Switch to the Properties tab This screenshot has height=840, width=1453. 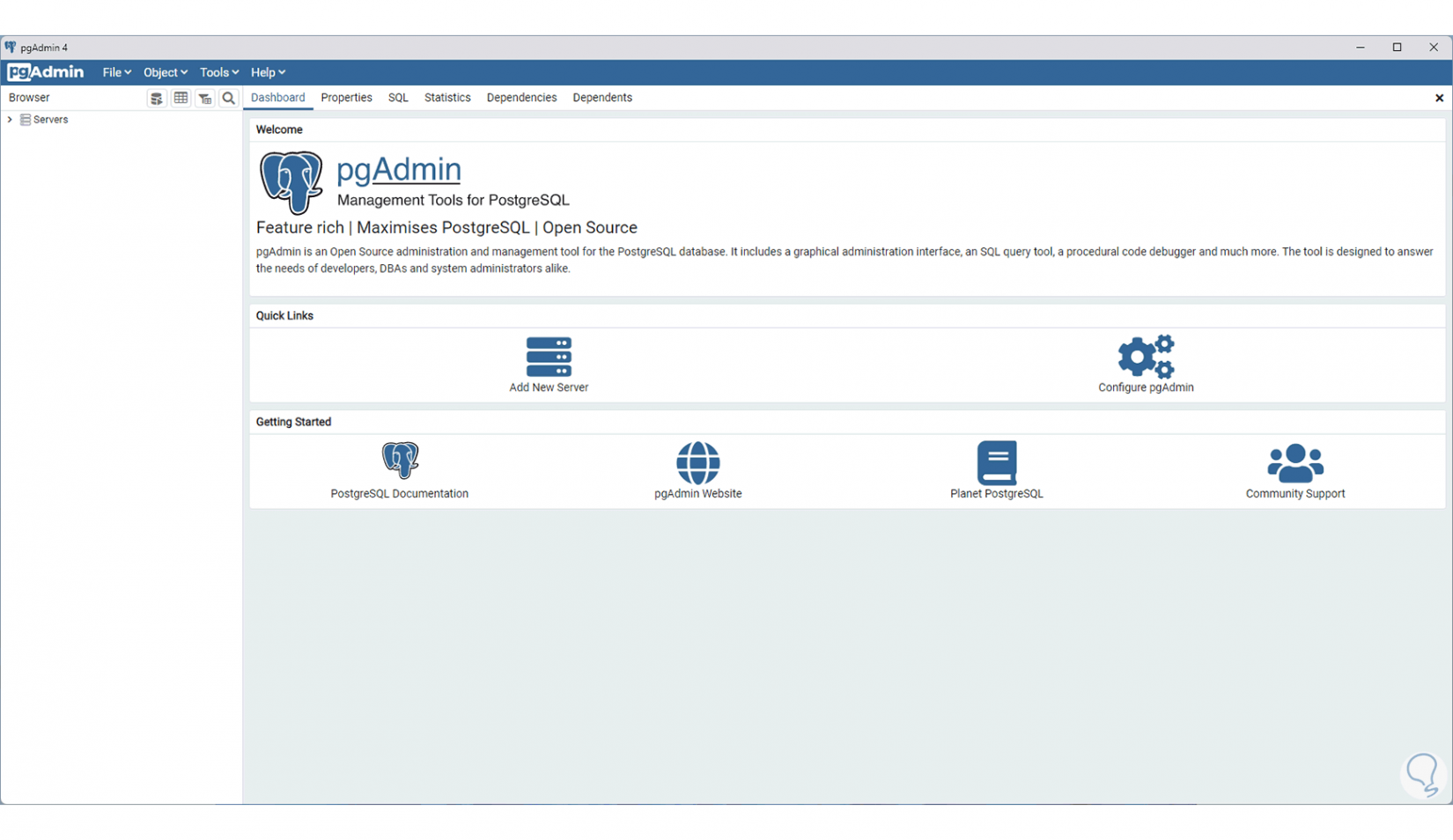(346, 98)
